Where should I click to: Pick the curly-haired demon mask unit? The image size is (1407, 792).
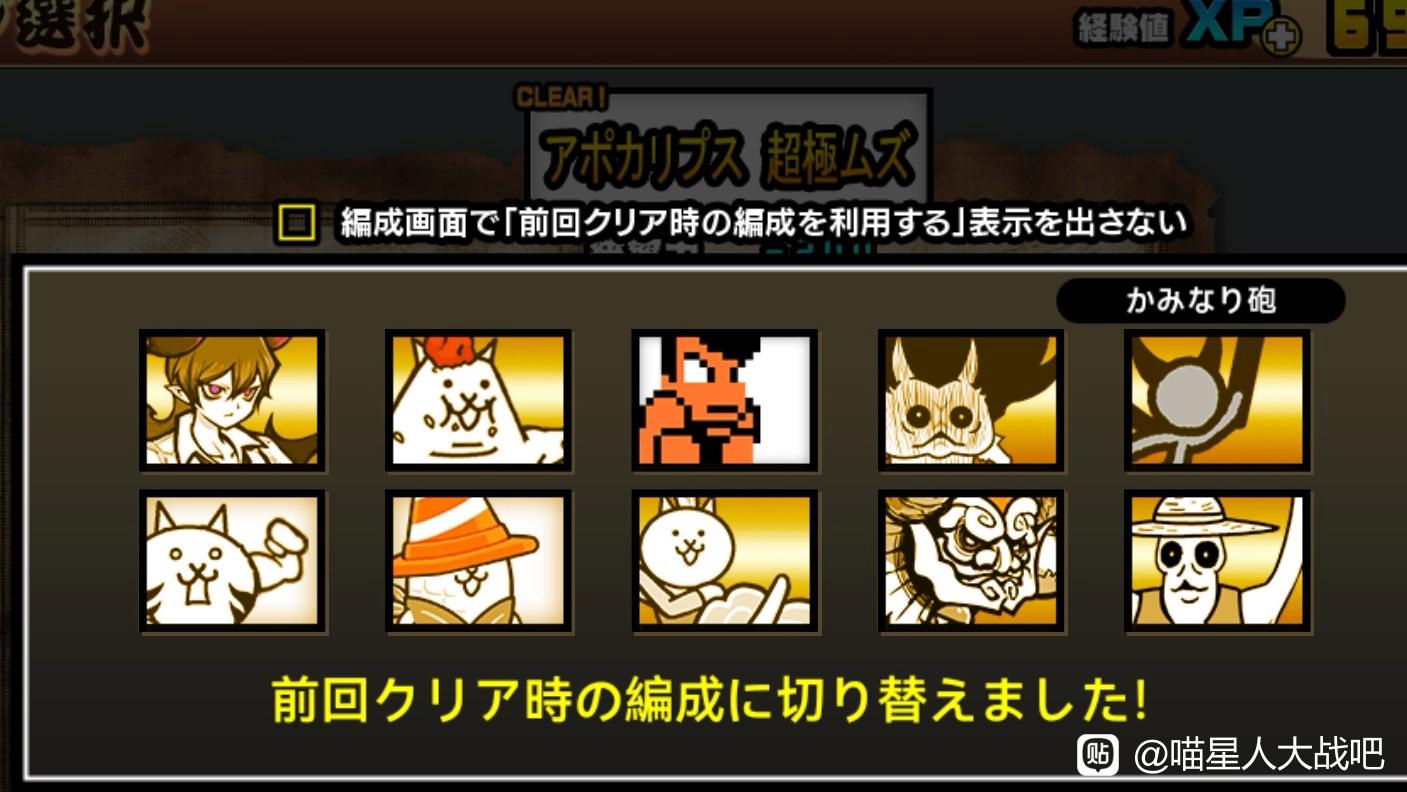(971, 561)
